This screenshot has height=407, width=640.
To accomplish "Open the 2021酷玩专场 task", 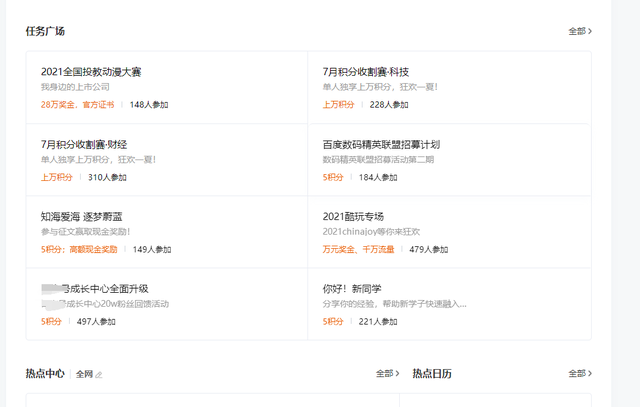I will tap(353, 216).
